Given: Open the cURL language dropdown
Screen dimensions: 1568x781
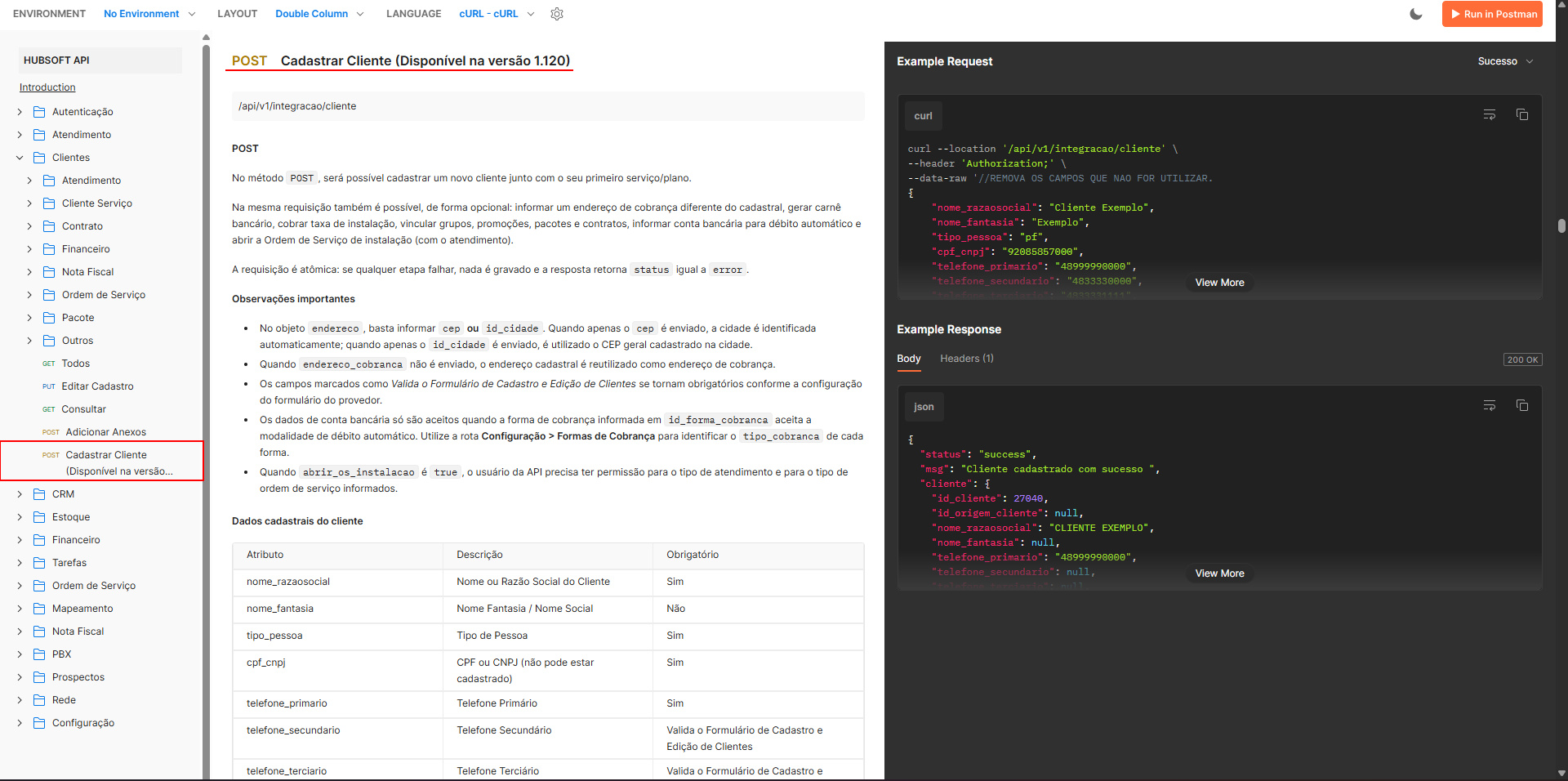Looking at the screenshot, I should [x=497, y=14].
